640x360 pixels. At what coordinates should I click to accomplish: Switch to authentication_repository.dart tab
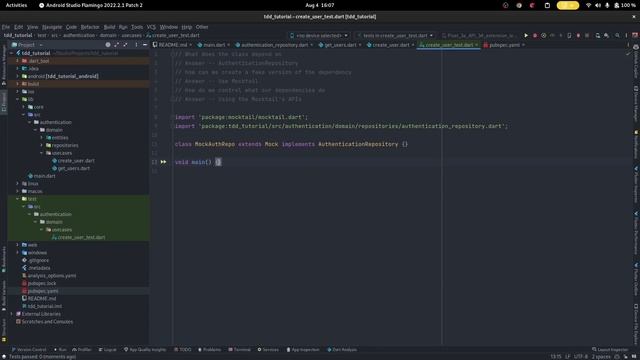[274, 45]
